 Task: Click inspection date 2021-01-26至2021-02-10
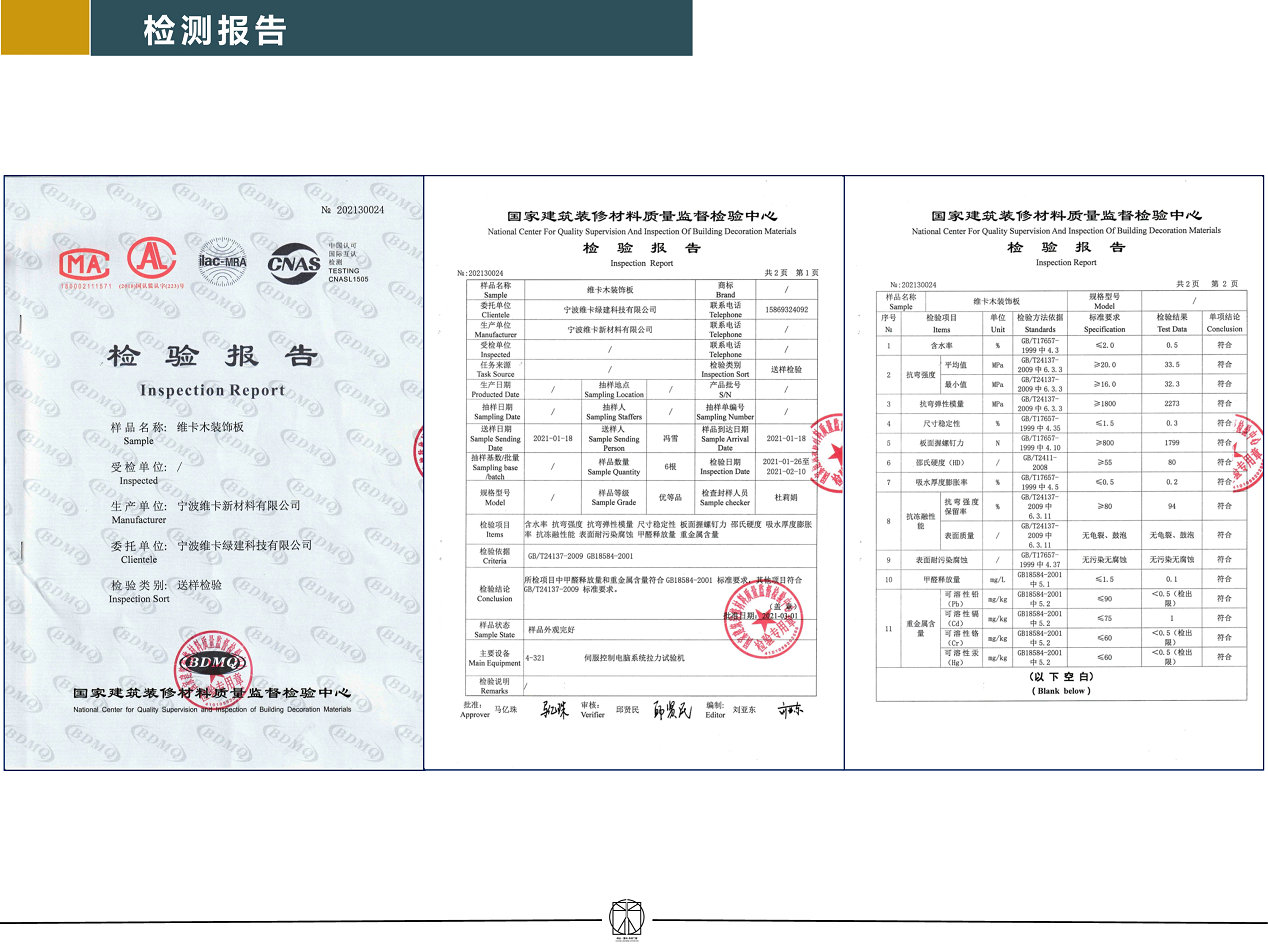[787, 466]
